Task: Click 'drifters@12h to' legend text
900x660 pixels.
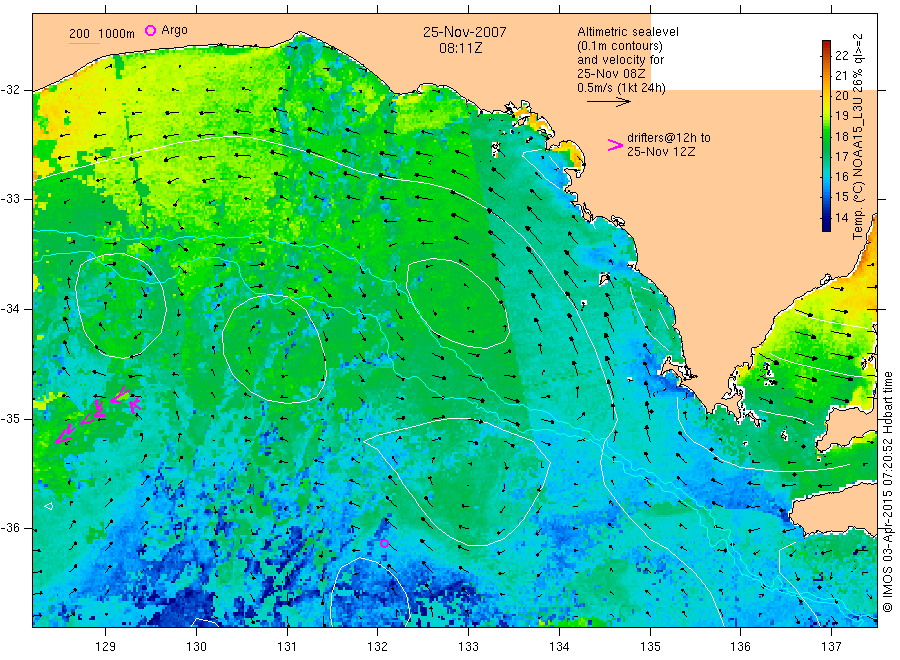Action: pyautogui.click(x=669, y=138)
